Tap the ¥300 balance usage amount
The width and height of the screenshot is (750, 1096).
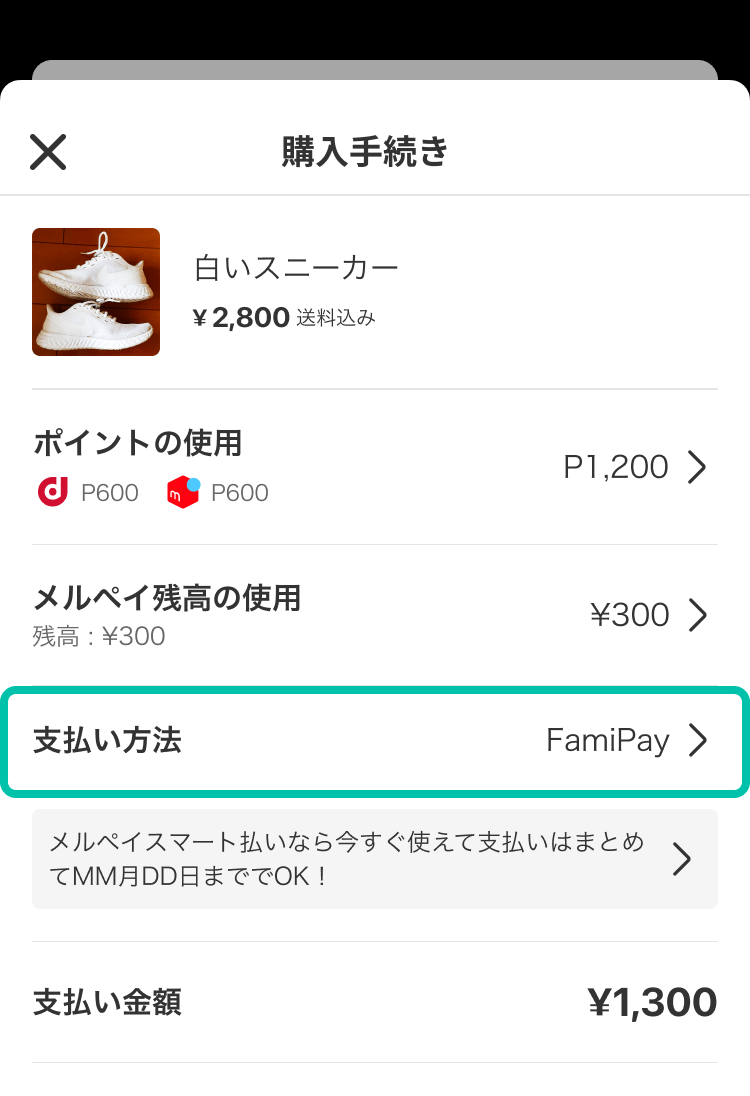(x=629, y=615)
